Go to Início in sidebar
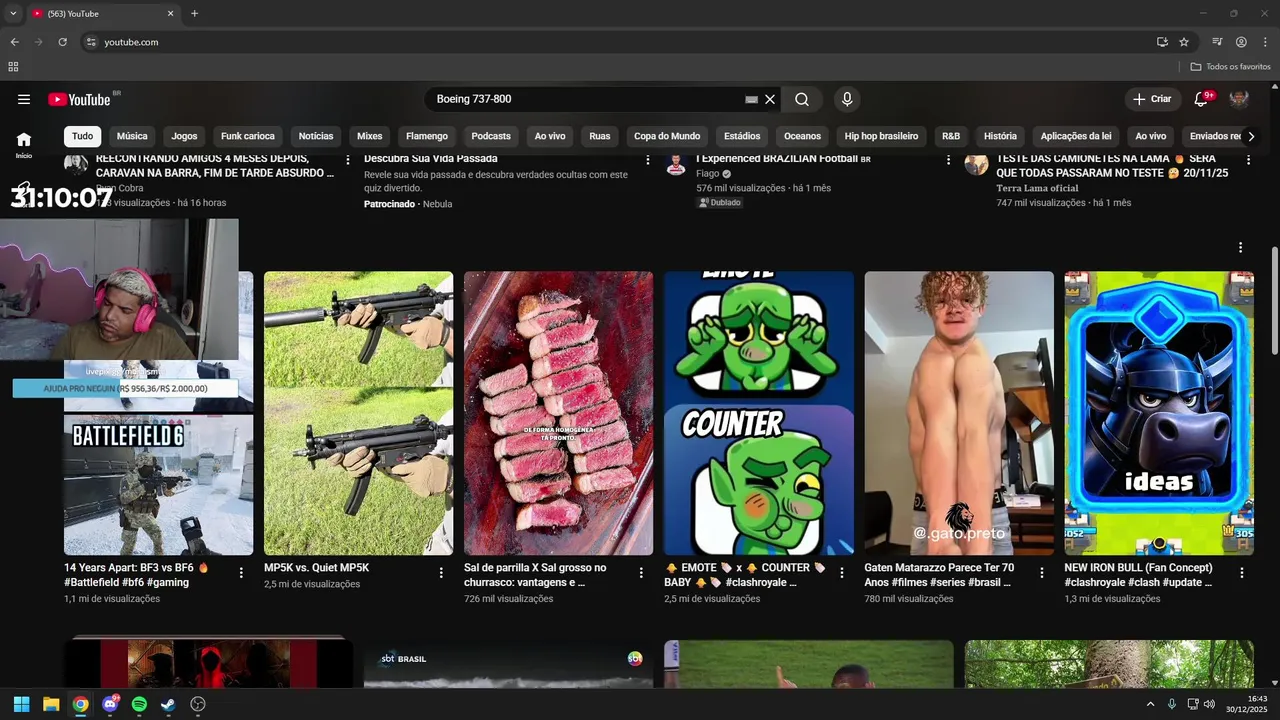 tap(23, 145)
